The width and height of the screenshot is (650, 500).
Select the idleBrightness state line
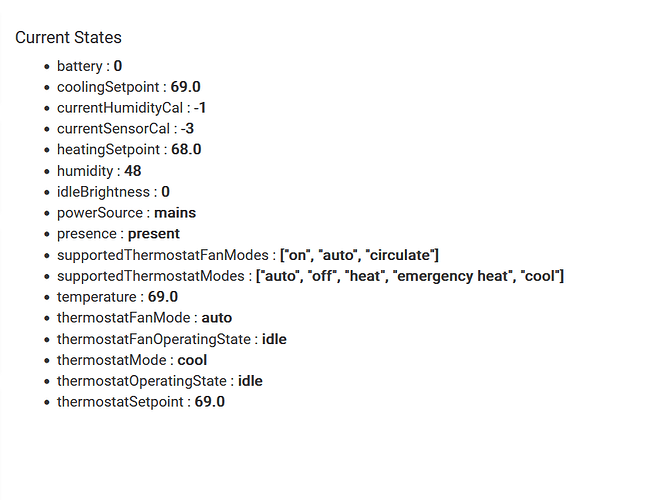click(113, 192)
